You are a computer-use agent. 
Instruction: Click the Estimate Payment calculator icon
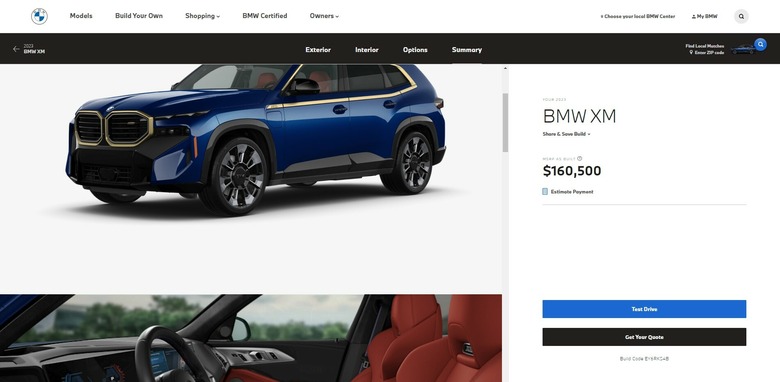point(545,191)
